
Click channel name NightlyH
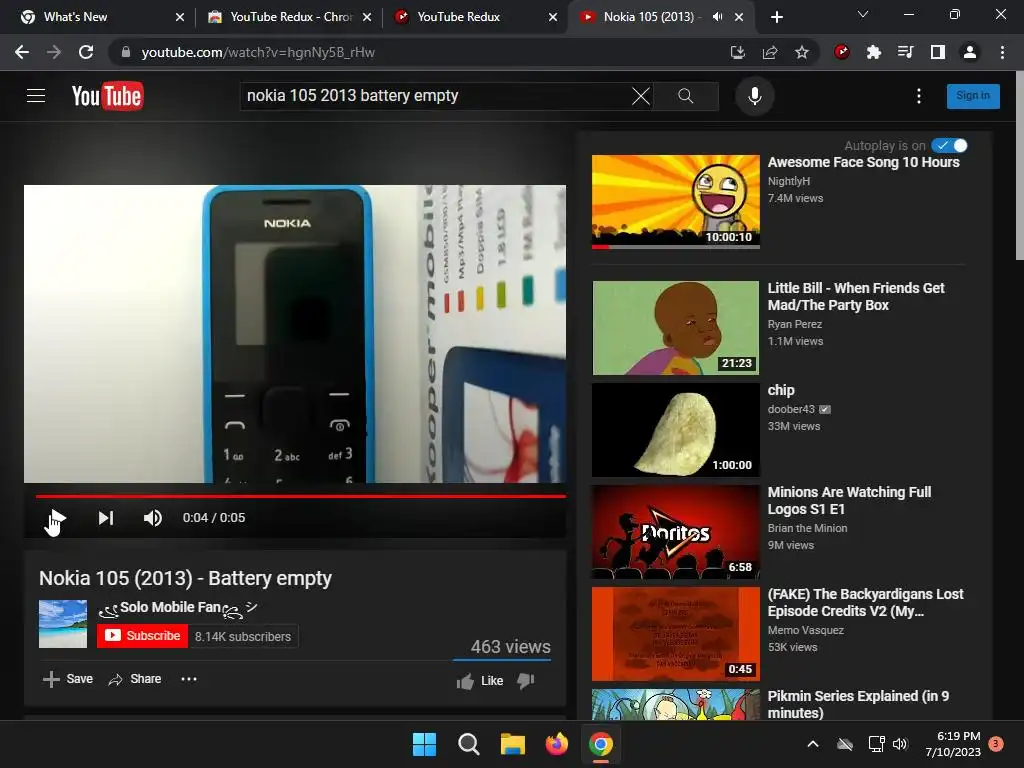pyautogui.click(x=788, y=181)
